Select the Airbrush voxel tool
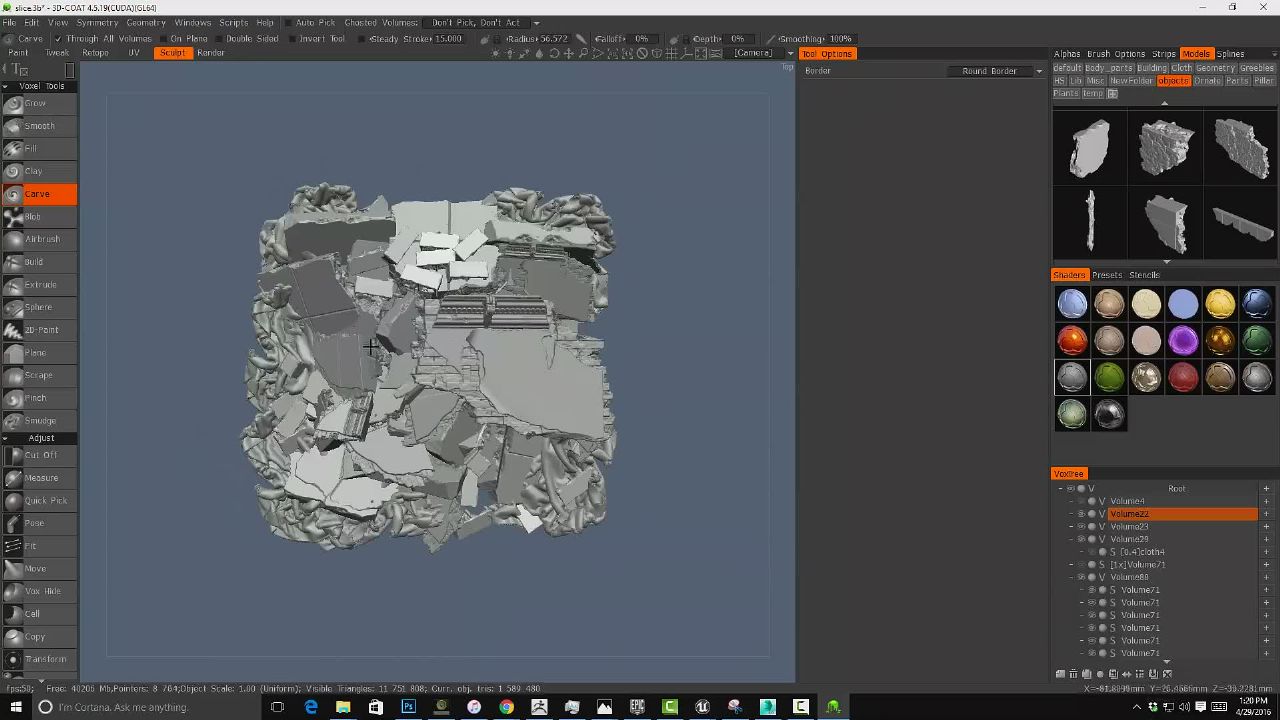Viewport: 1280px width, 720px height. tap(38, 239)
